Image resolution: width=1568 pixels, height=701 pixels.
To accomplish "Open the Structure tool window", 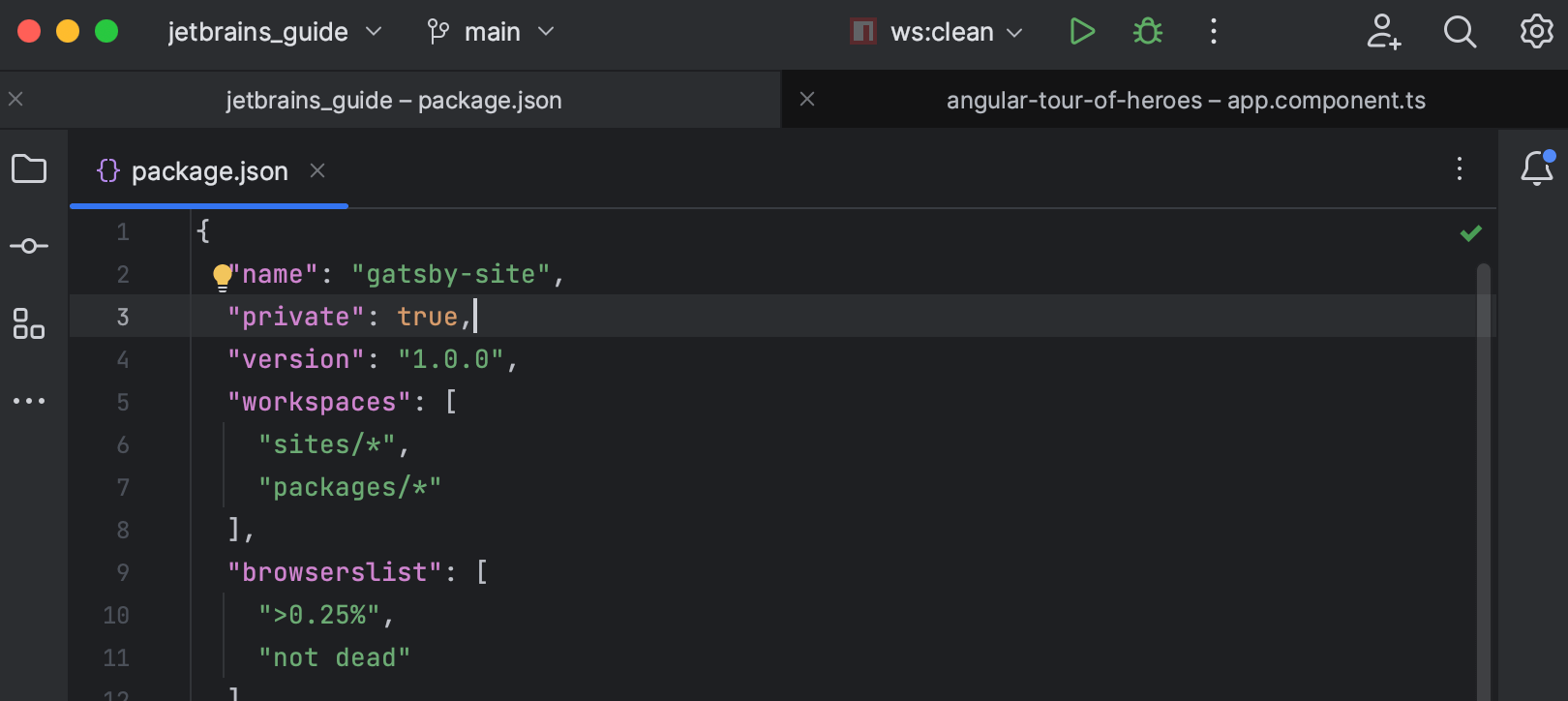I will [x=29, y=323].
